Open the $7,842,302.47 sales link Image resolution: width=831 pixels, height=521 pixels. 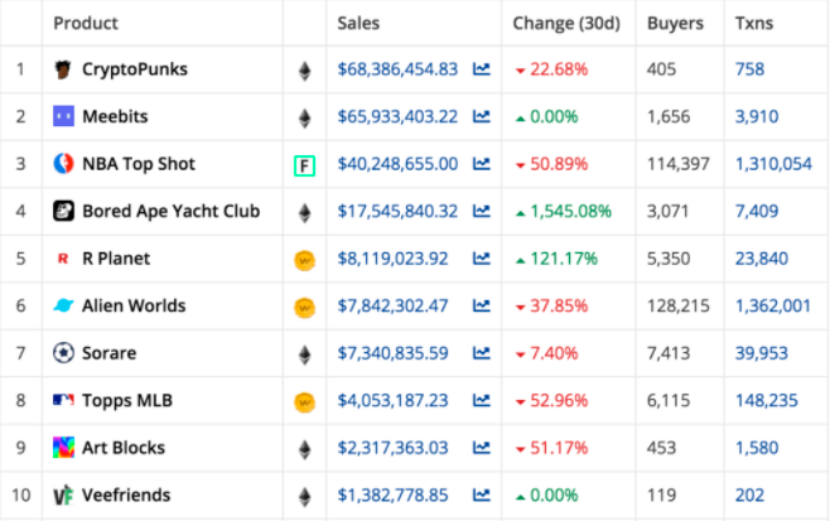[x=393, y=306]
